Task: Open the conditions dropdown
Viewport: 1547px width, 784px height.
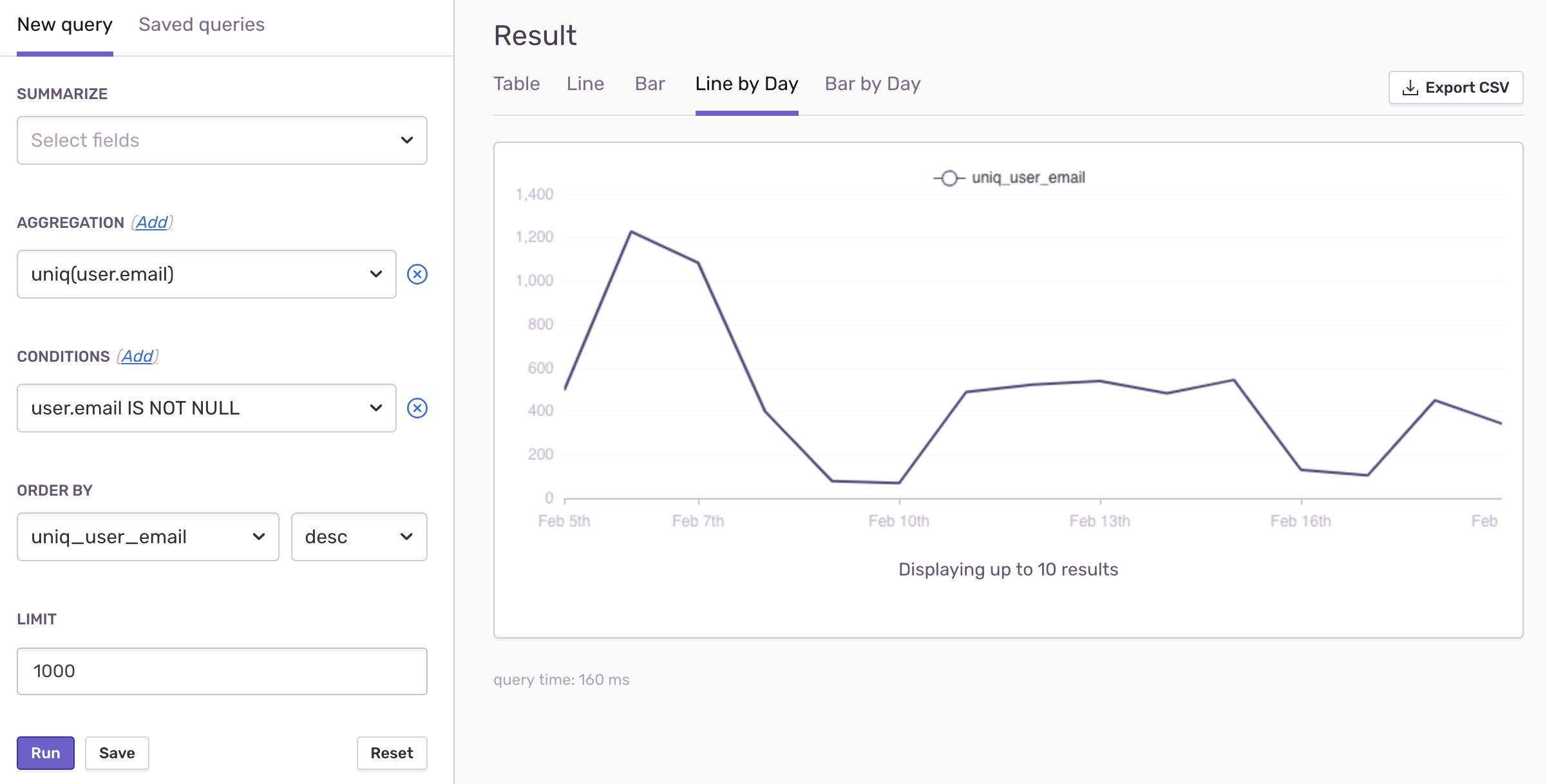Action: [206, 407]
